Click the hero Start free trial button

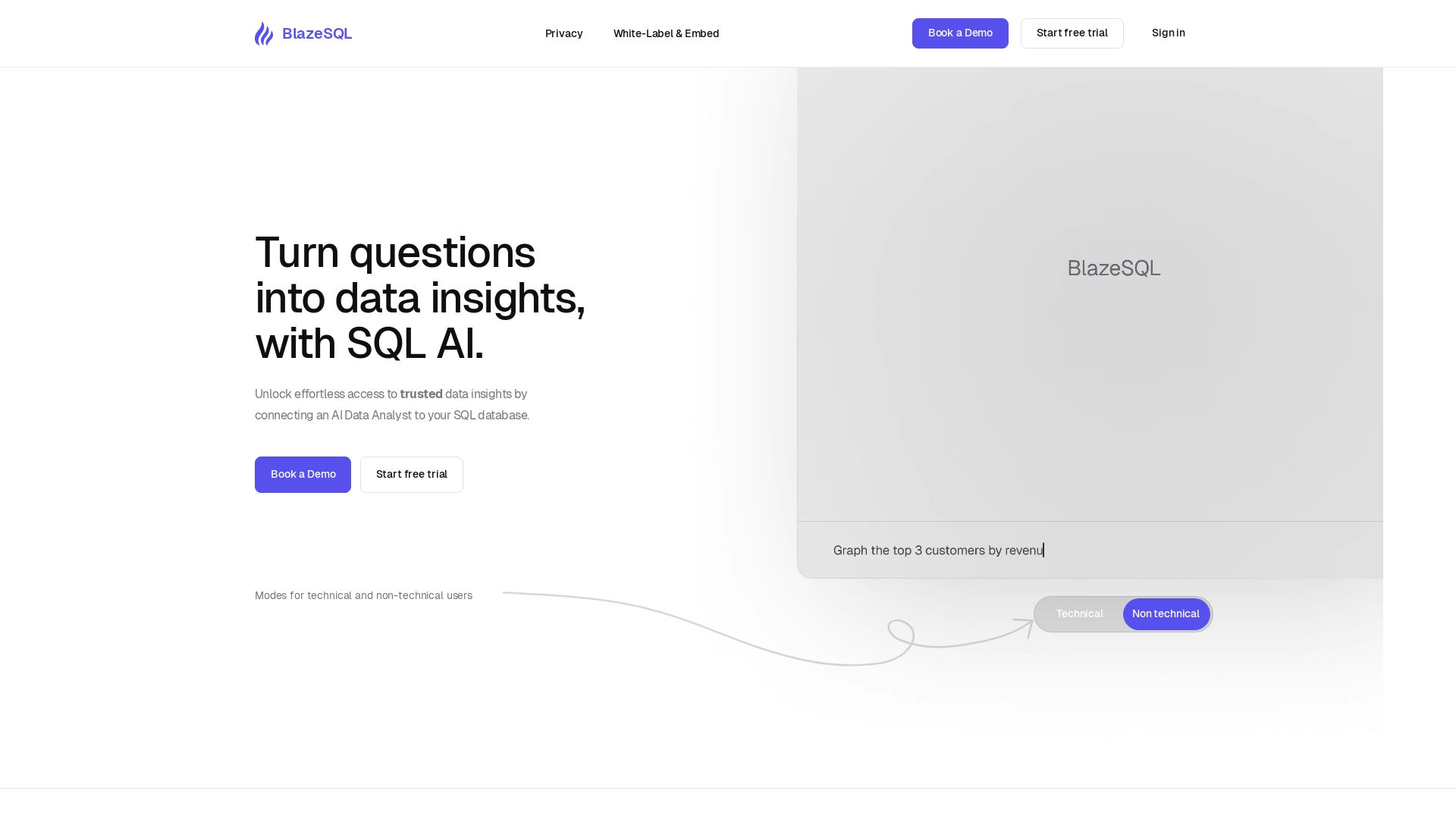(412, 474)
